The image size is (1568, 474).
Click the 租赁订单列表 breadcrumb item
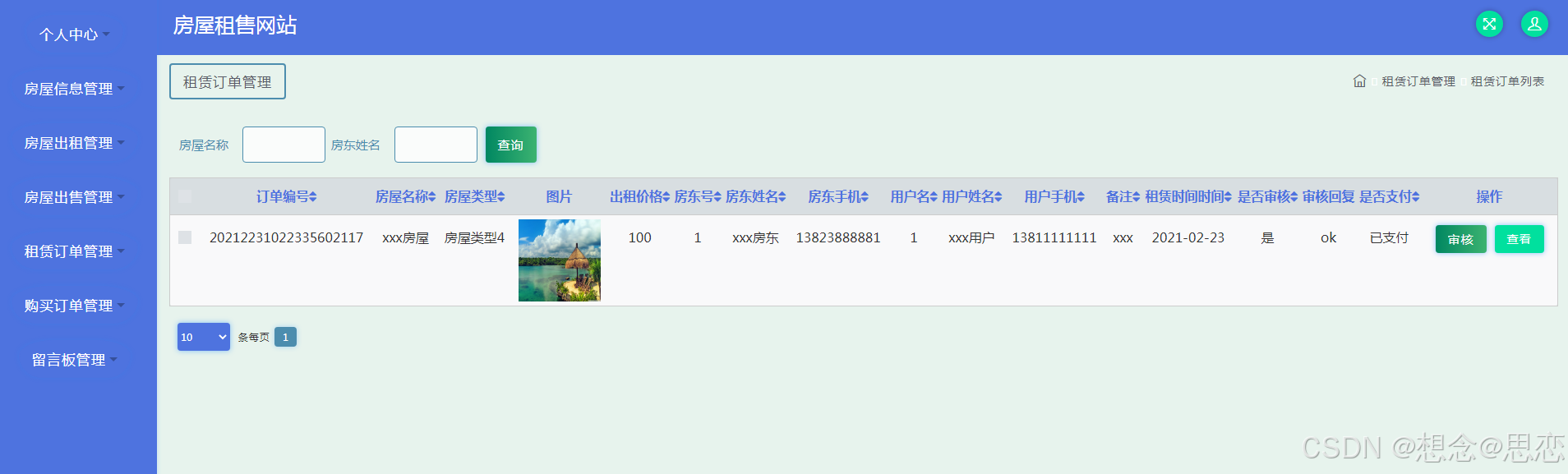coord(1507,81)
